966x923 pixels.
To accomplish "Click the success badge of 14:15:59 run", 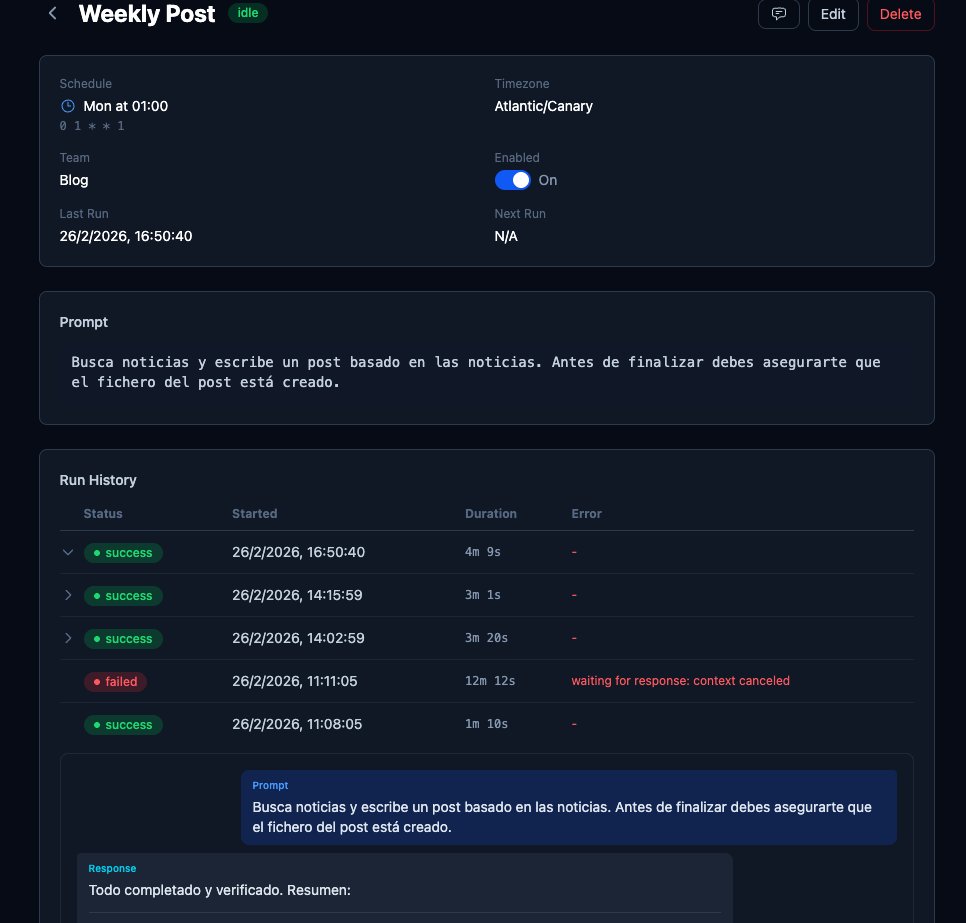I will (123, 596).
